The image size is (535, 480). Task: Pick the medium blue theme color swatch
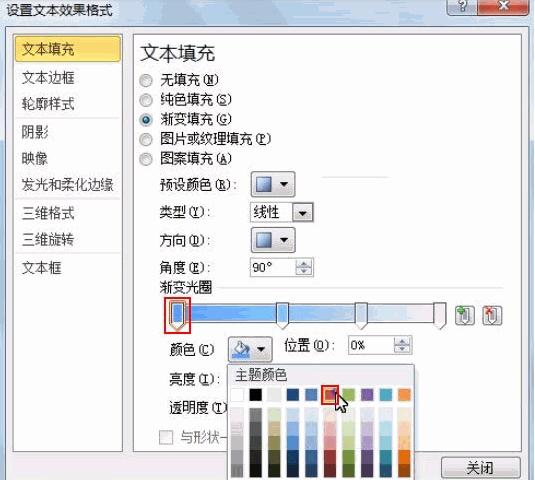point(311,395)
